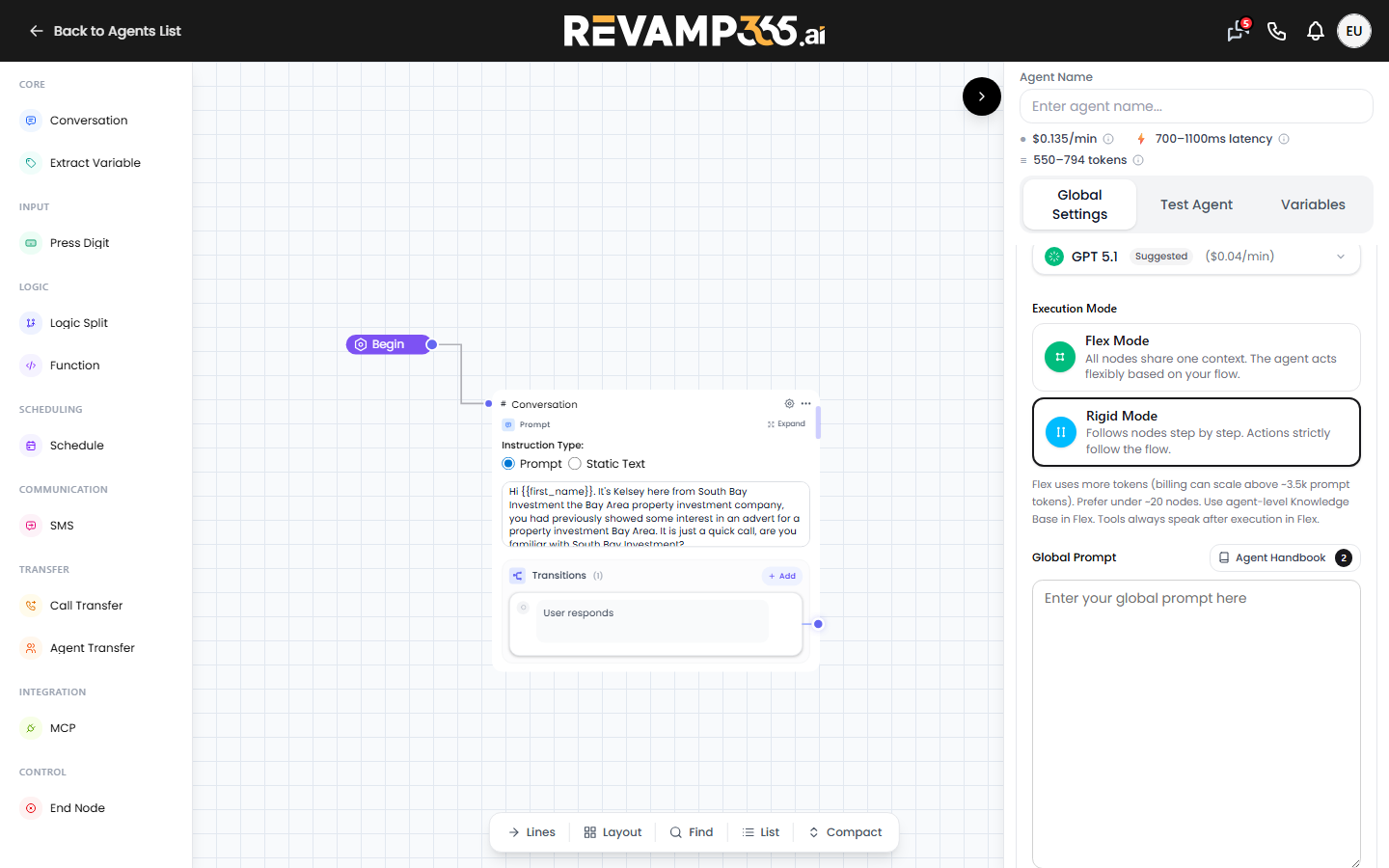Screen dimensions: 1389x868
Task: Open the notifications bell icon
Action: tap(1315, 32)
